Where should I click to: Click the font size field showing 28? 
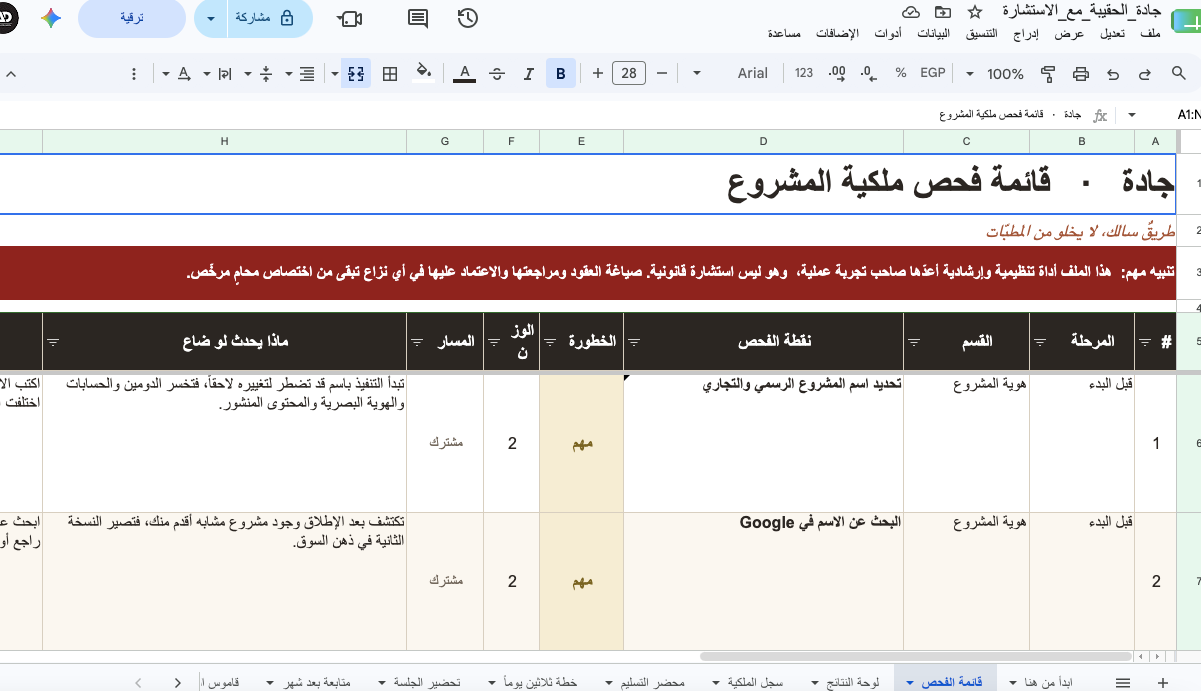629,73
